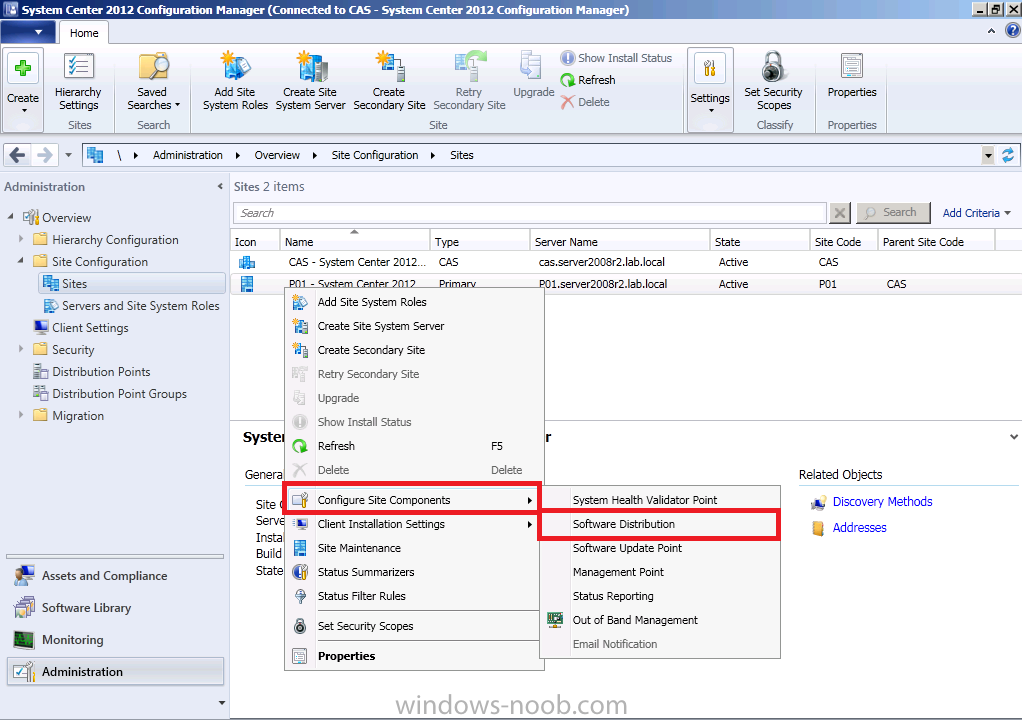1022x720 pixels.
Task: Open the Settings ribbon dropdown
Action: tap(710, 89)
